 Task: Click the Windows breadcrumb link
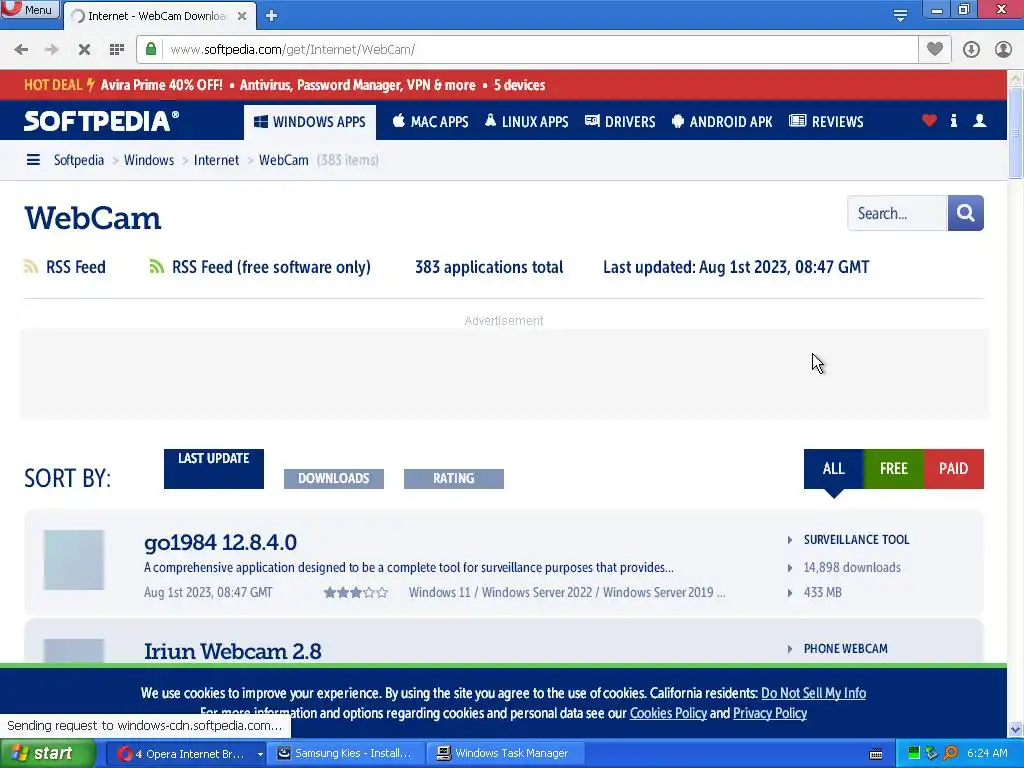149,160
